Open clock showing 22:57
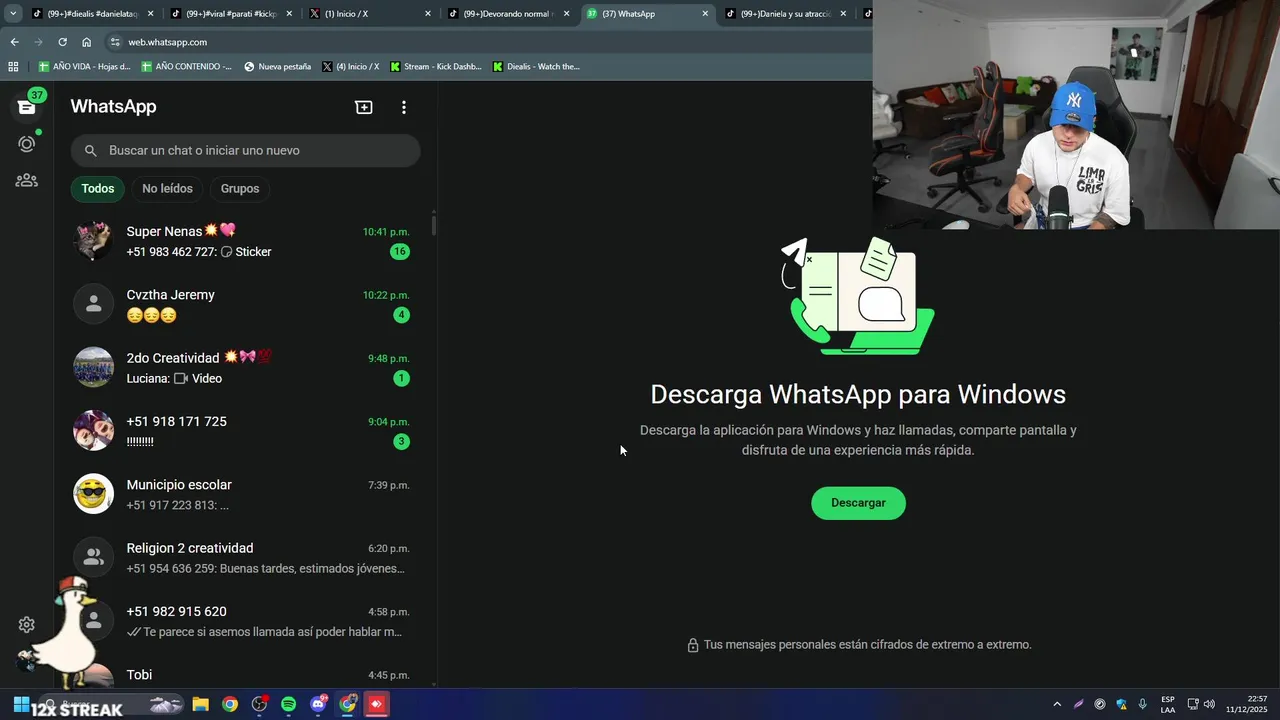The image size is (1280, 720). tap(1246, 704)
